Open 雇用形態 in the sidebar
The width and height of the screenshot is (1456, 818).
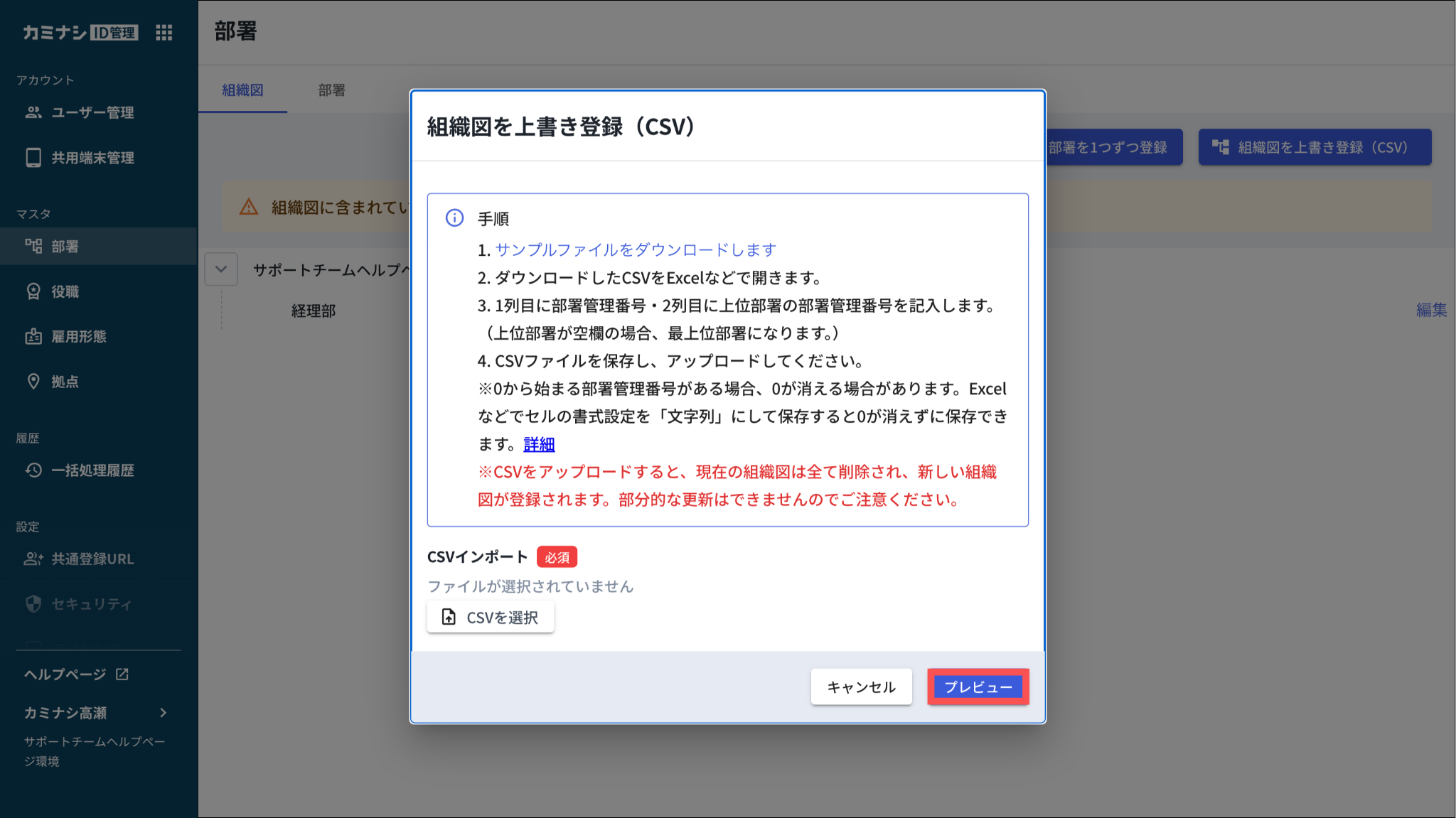pyautogui.click(x=78, y=336)
